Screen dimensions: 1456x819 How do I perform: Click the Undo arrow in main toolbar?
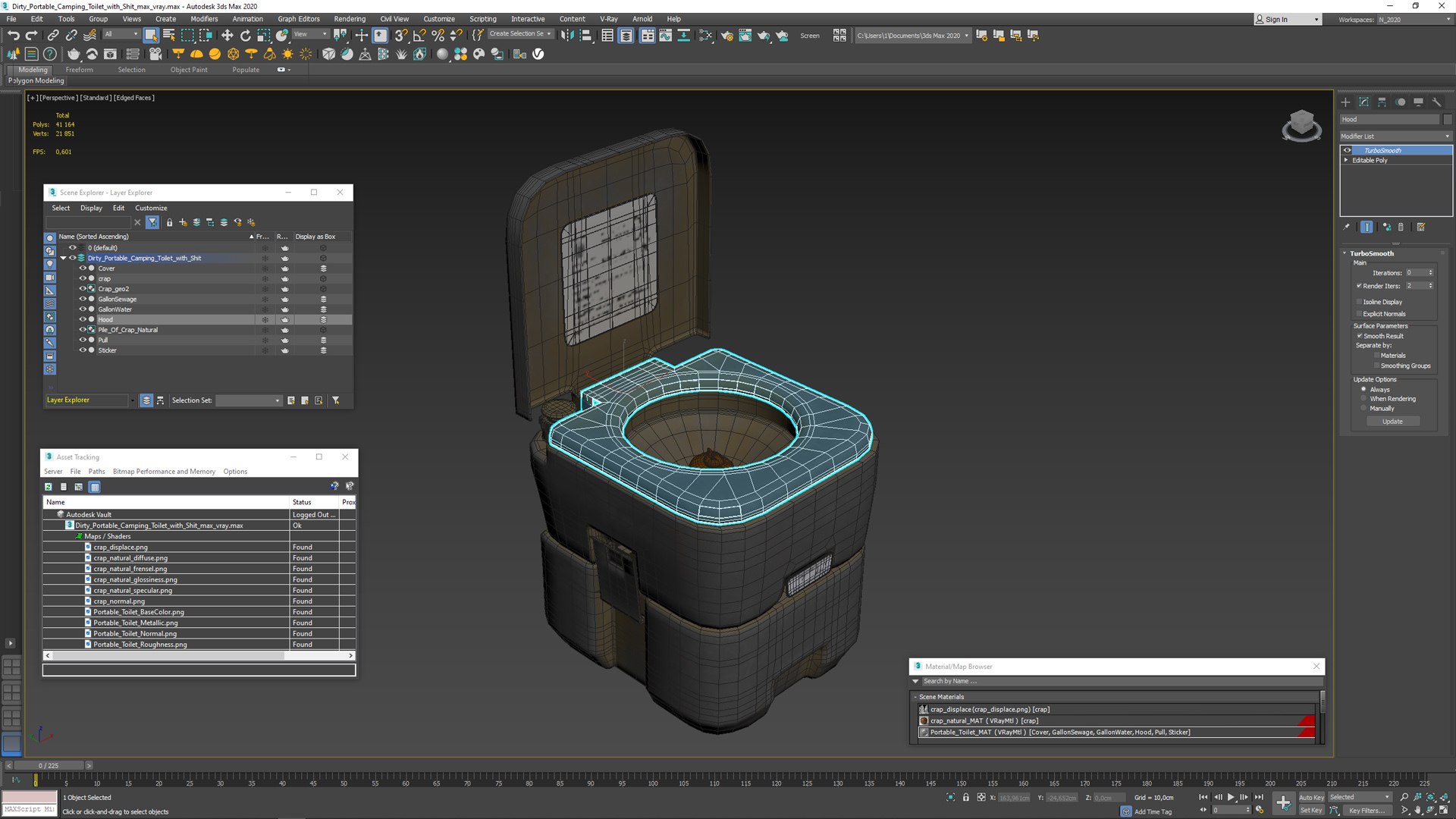click(13, 35)
